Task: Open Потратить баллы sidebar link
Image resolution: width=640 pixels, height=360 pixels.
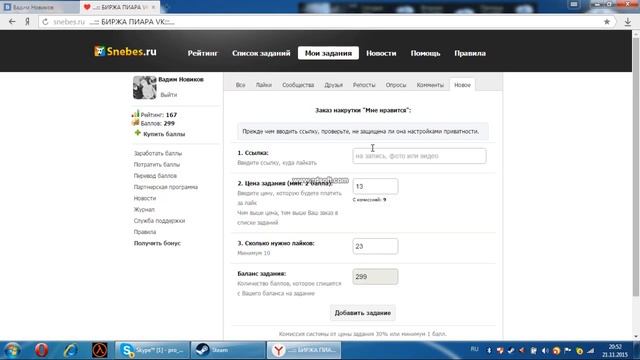Action: coord(157,164)
